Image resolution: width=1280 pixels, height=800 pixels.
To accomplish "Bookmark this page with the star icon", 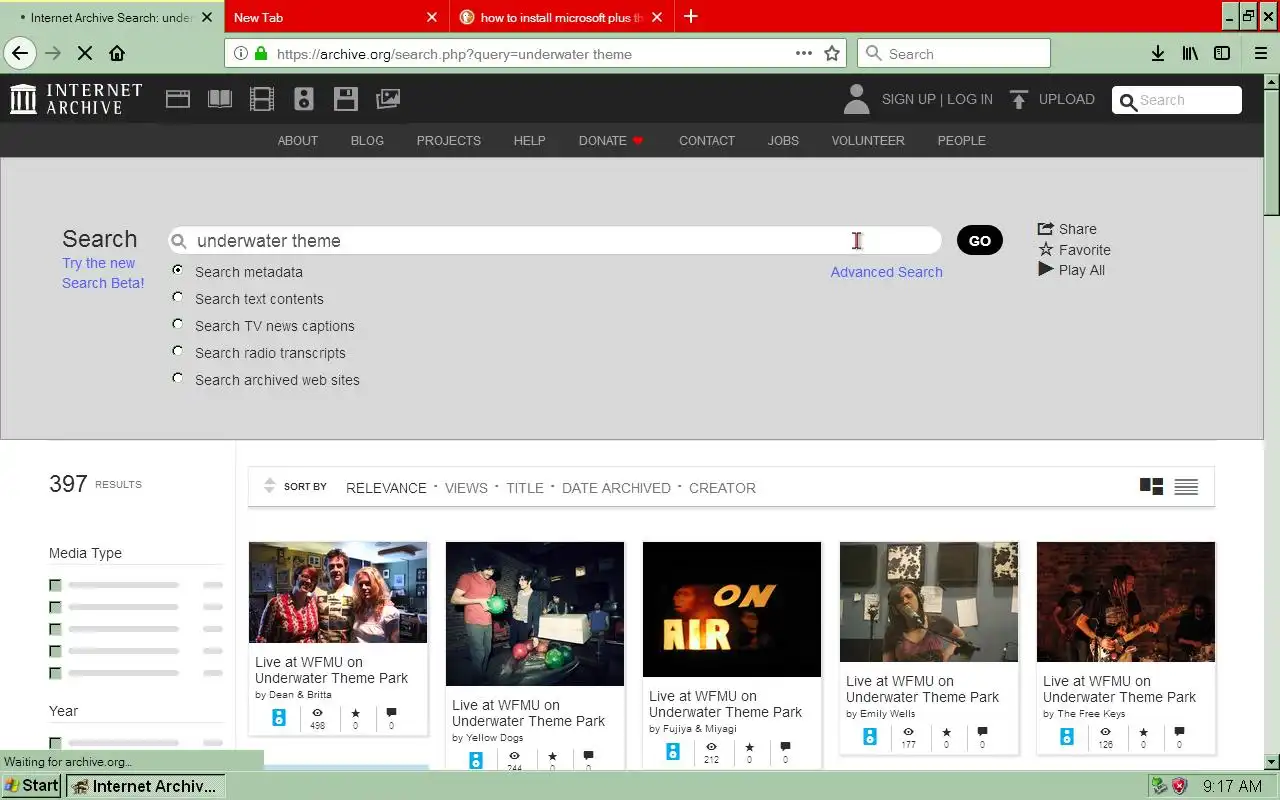I will coord(832,54).
